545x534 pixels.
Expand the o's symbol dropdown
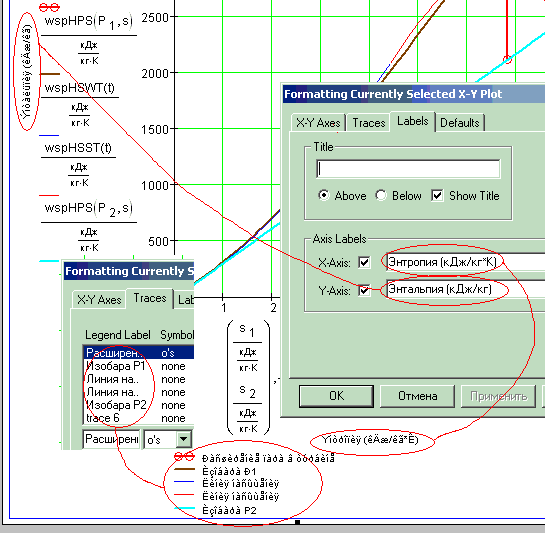[184, 439]
